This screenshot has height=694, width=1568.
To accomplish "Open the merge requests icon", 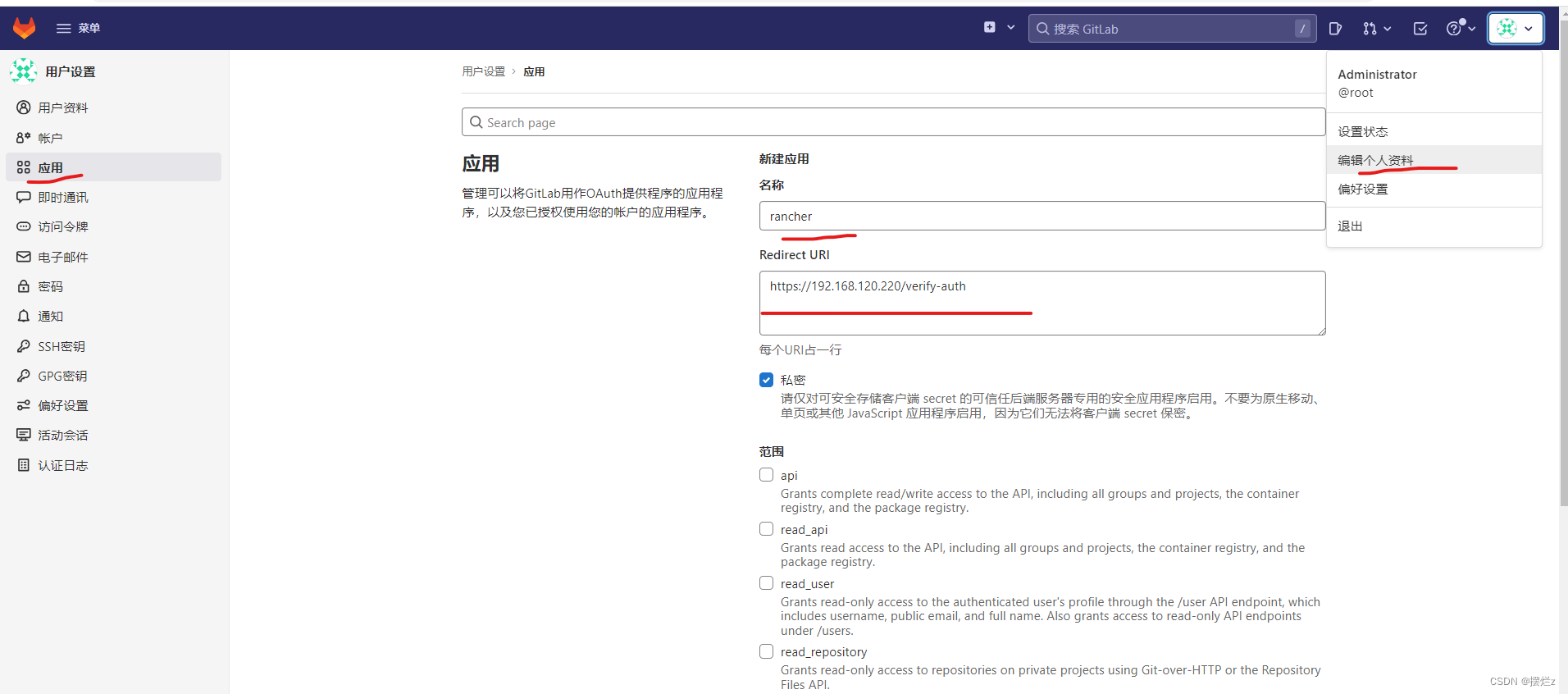I will [1370, 29].
